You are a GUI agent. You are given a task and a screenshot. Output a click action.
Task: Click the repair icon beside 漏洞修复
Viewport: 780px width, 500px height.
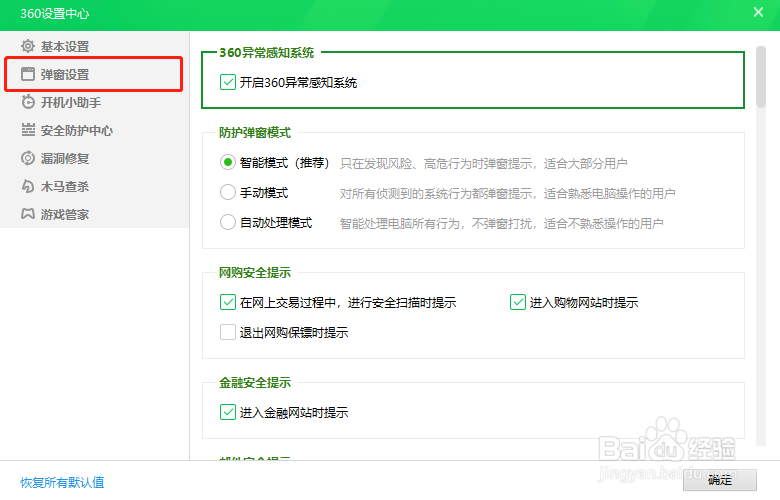click(x=28, y=158)
